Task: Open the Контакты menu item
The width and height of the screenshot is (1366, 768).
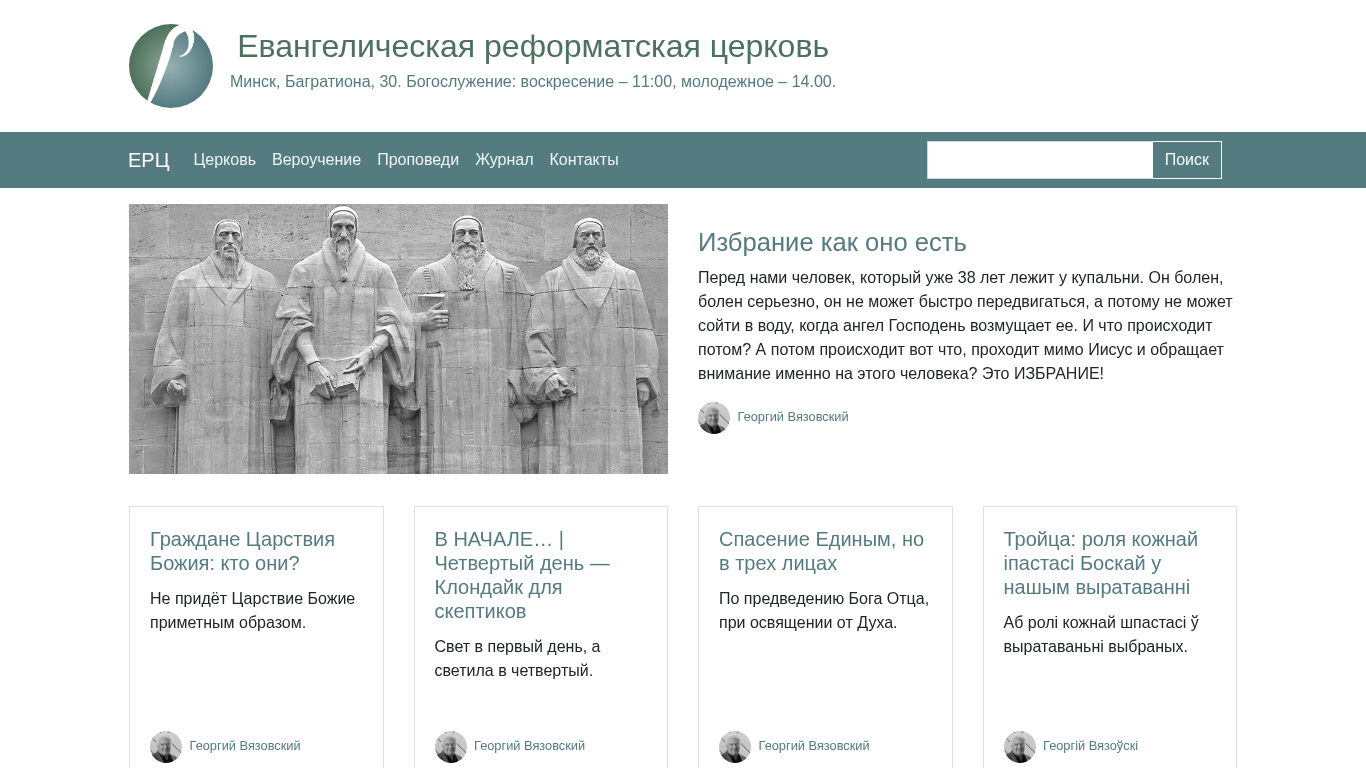Action: [584, 160]
